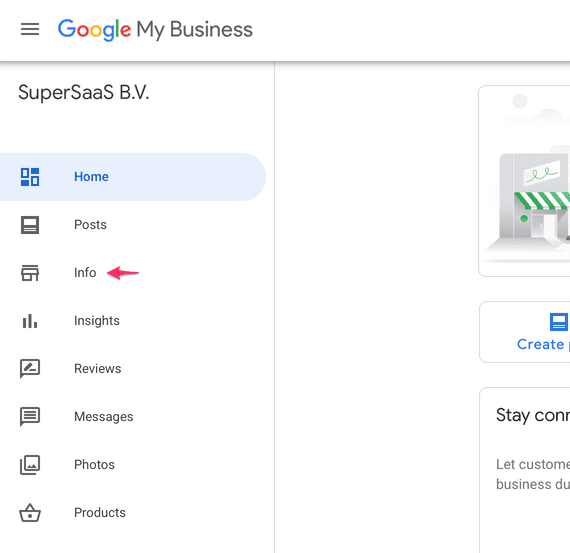The image size is (570, 553).
Task: Click the Insights bar chart icon
Action: (30, 321)
